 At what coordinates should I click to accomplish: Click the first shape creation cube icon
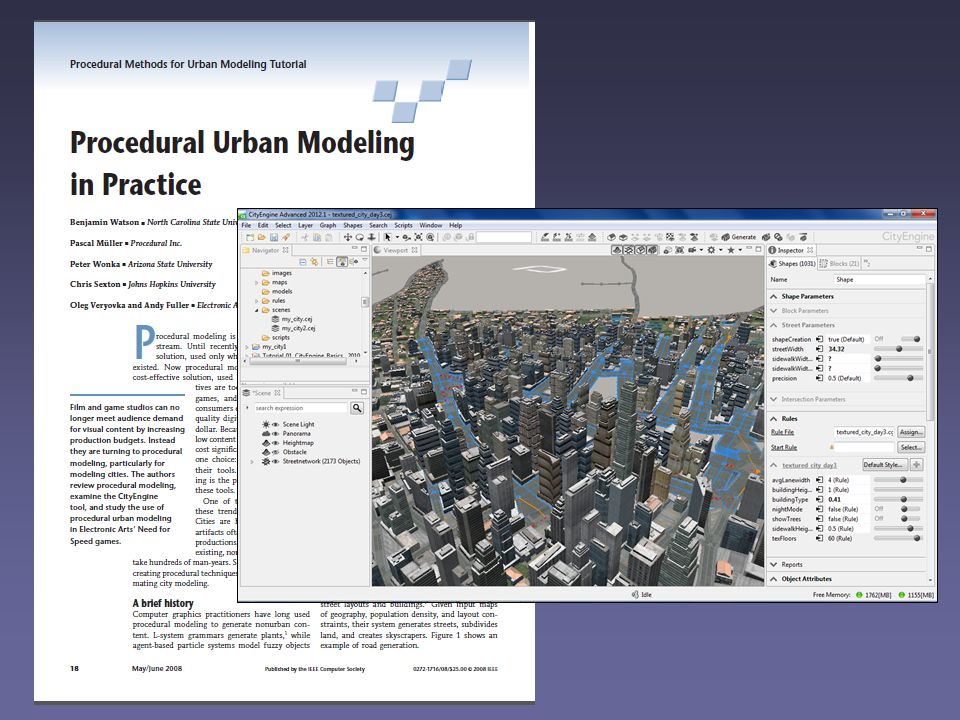click(611, 238)
